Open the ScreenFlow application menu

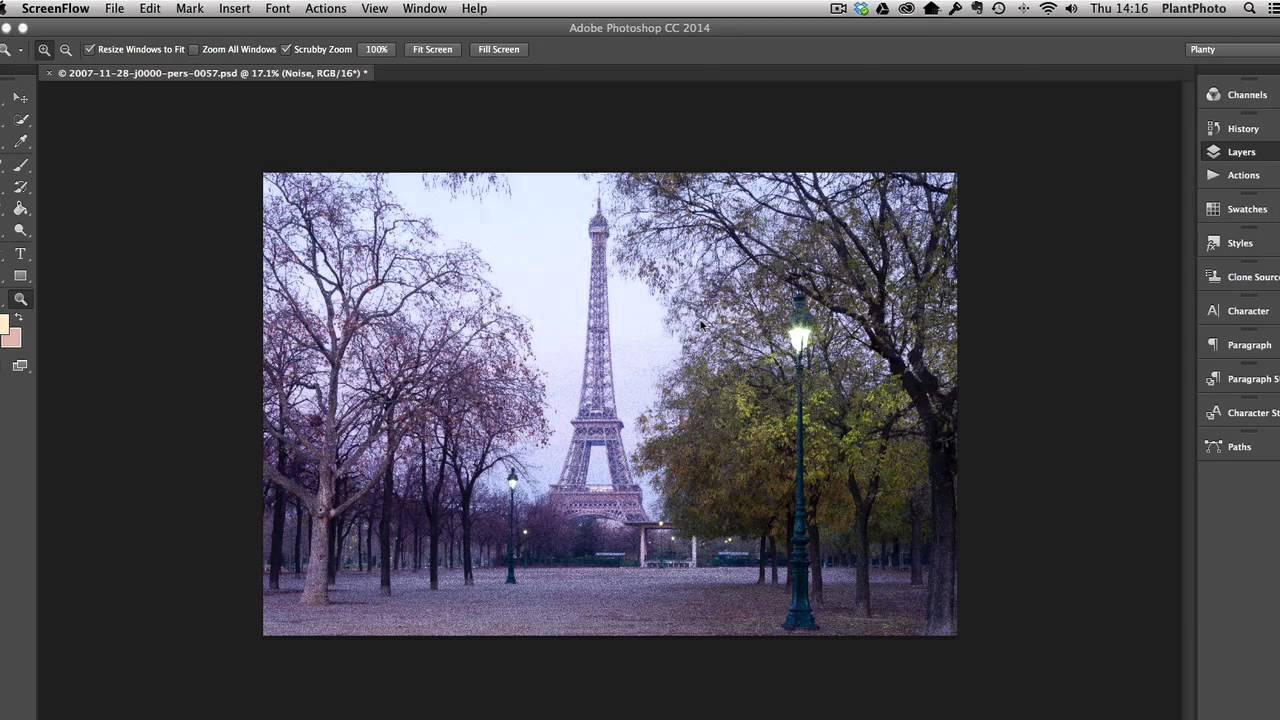[56, 8]
